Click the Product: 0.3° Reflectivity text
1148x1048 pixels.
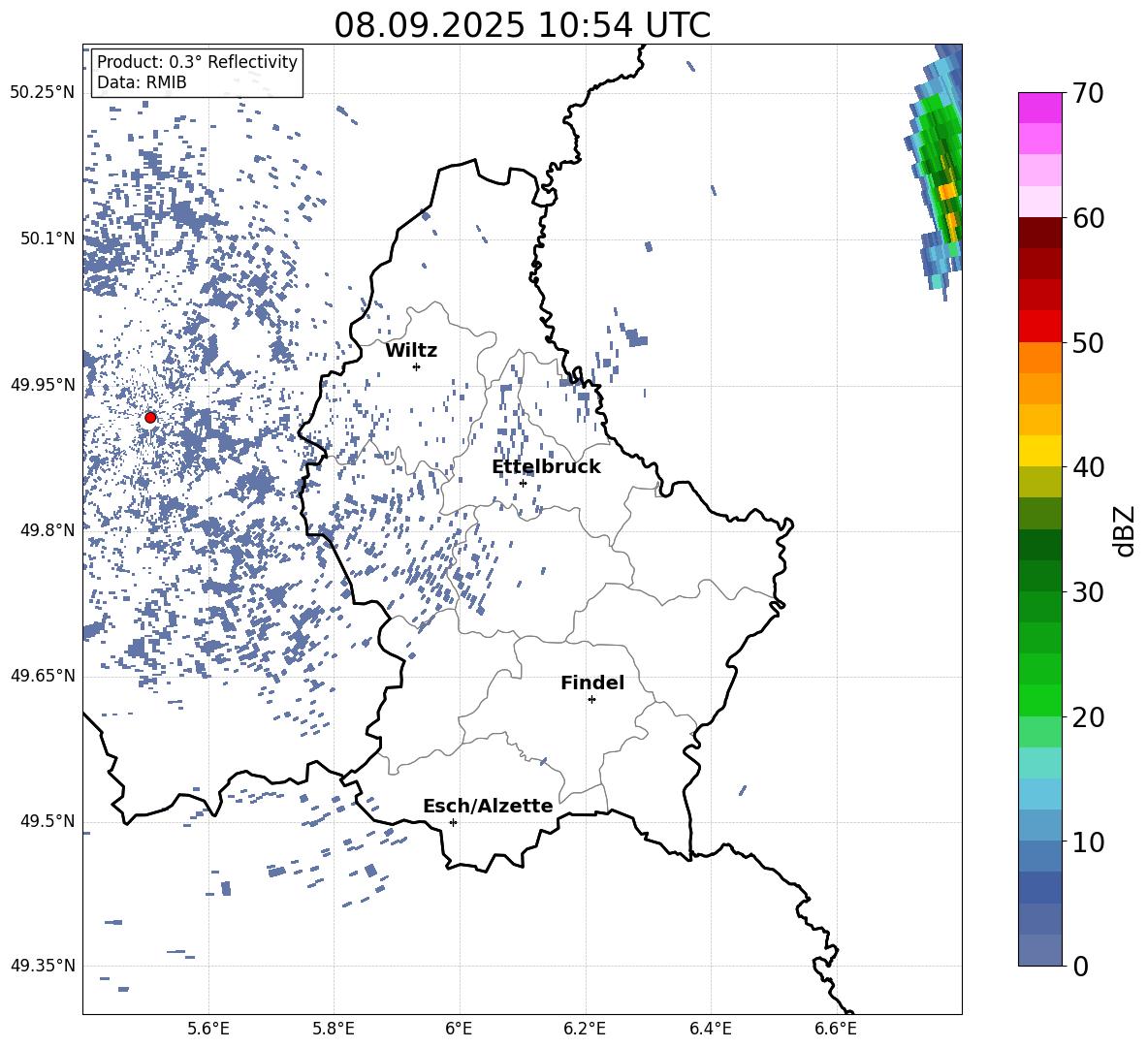[197, 61]
